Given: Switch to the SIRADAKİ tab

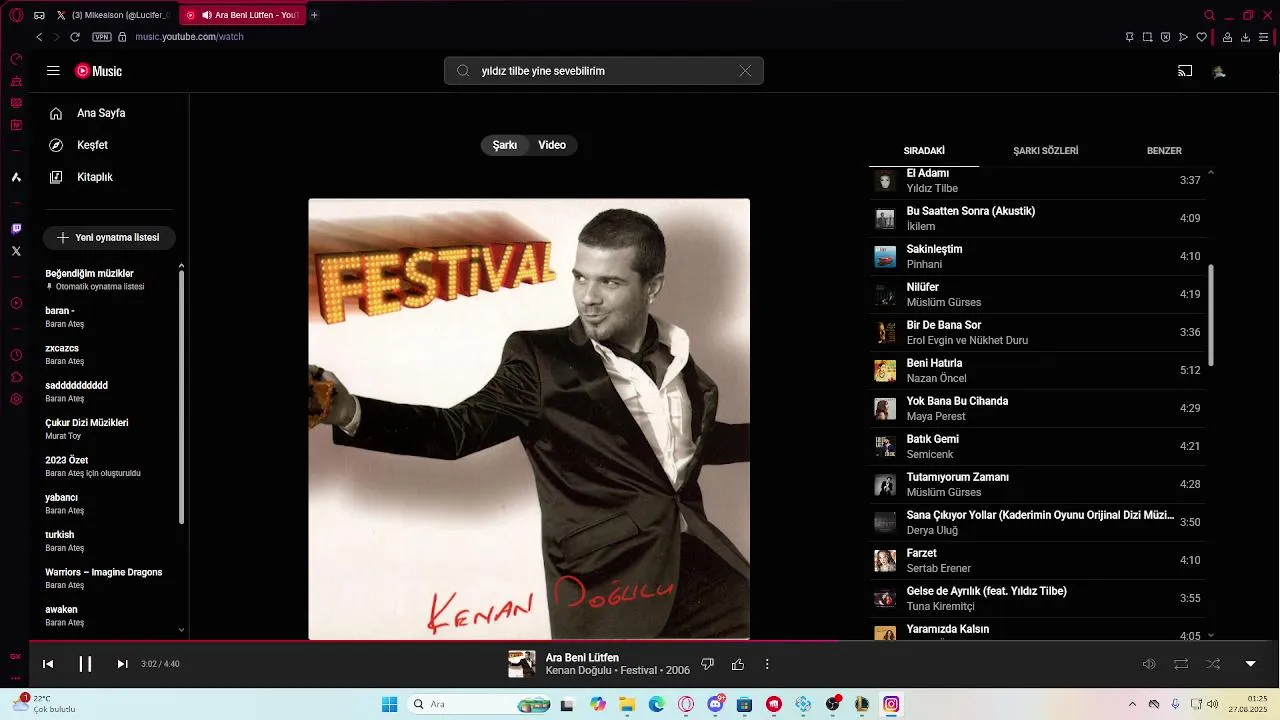Looking at the screenshot, I should 924,151.
